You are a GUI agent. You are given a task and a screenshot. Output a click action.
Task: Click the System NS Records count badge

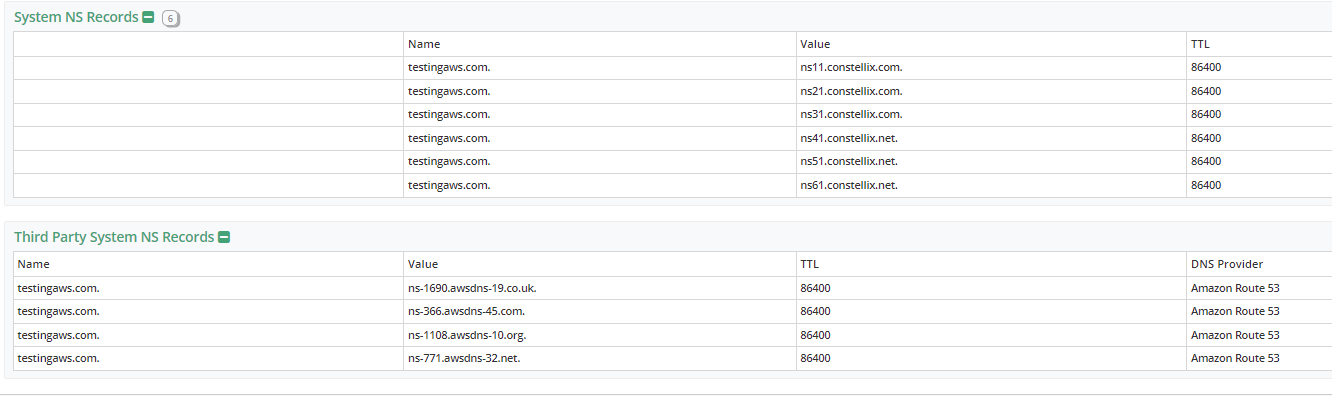[x=171, y=18]
